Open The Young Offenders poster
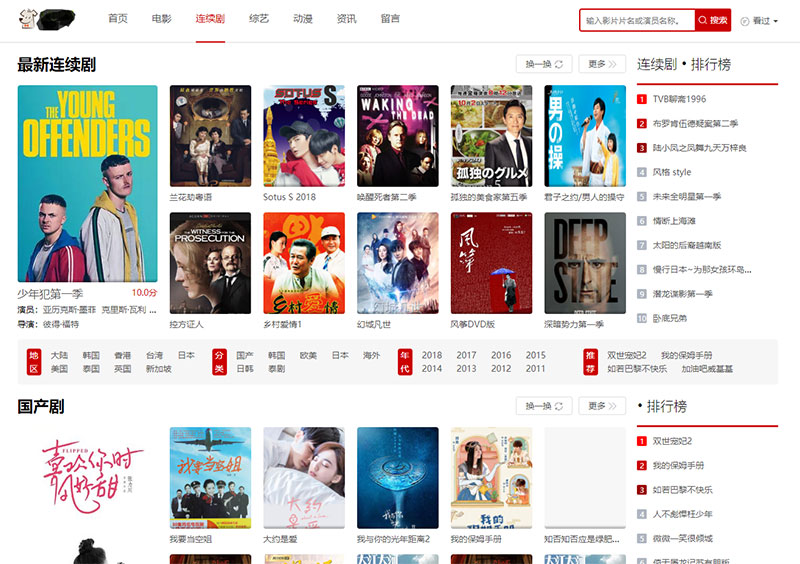The width and height of the screenshot is (800, 564). pos(87,183)
